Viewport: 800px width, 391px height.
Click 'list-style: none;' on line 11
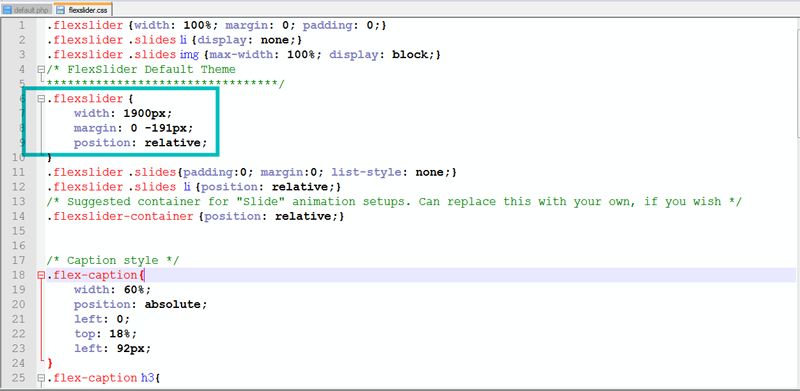click(x=391, y=173)
